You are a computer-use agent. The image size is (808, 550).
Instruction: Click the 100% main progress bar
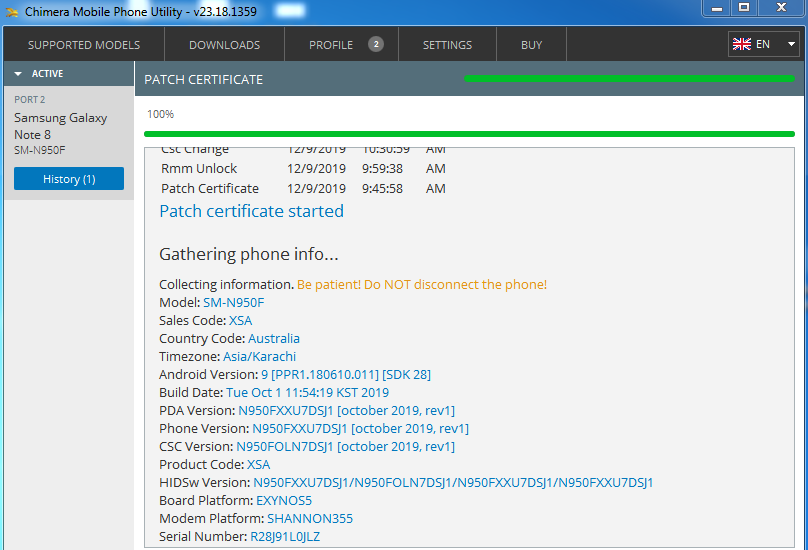pos(469,134)
